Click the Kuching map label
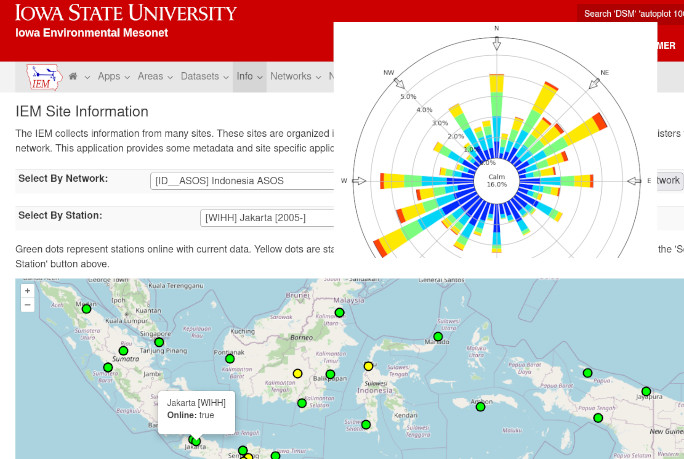 [243, 332]
